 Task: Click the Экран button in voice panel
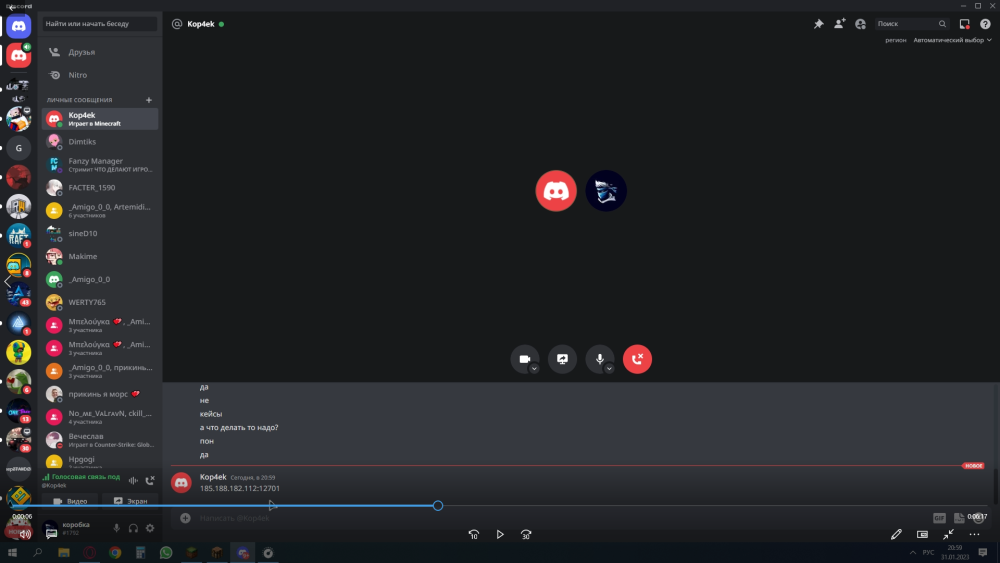(x=131, y=501)
